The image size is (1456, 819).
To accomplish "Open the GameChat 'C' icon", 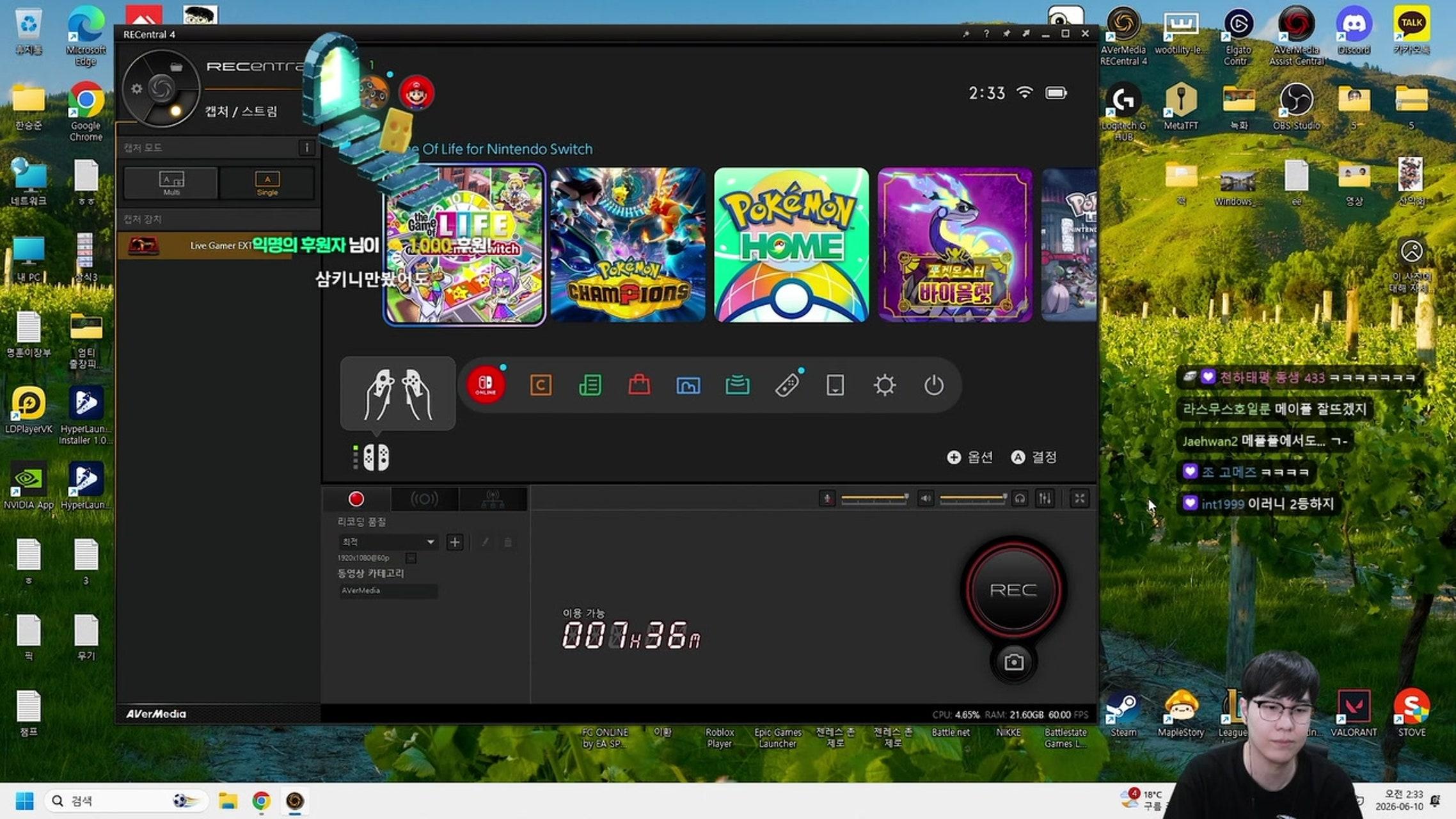I will 541,385.
